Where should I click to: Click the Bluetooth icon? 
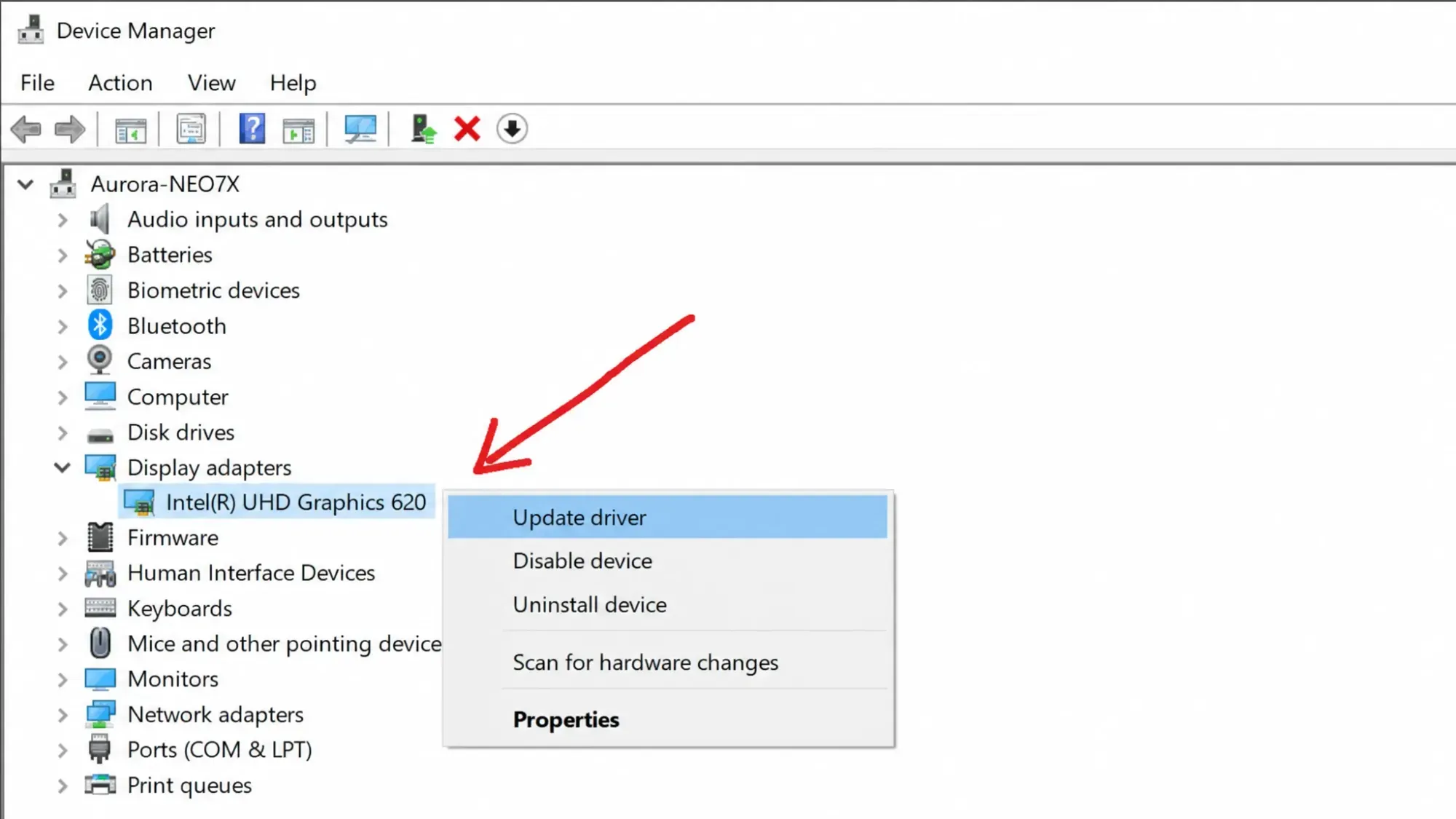tap(100, 325)
